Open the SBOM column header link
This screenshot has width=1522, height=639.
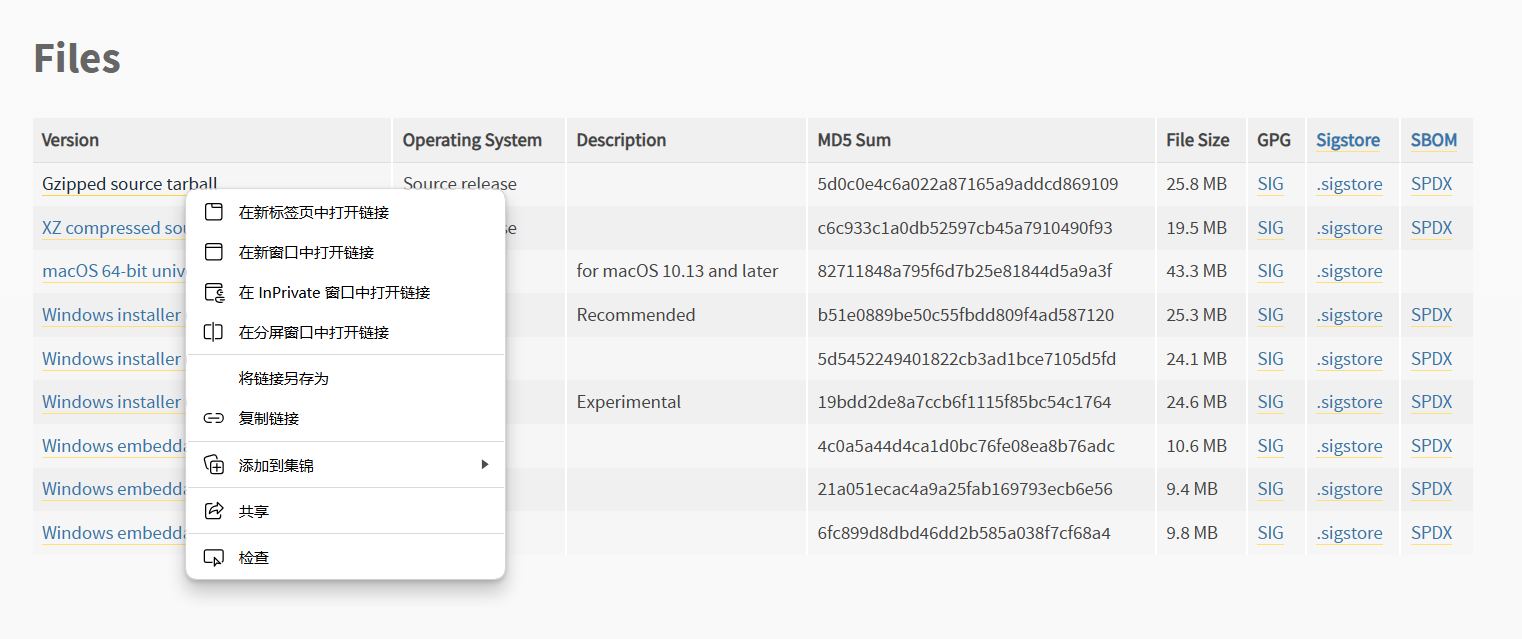[1433, 140]
